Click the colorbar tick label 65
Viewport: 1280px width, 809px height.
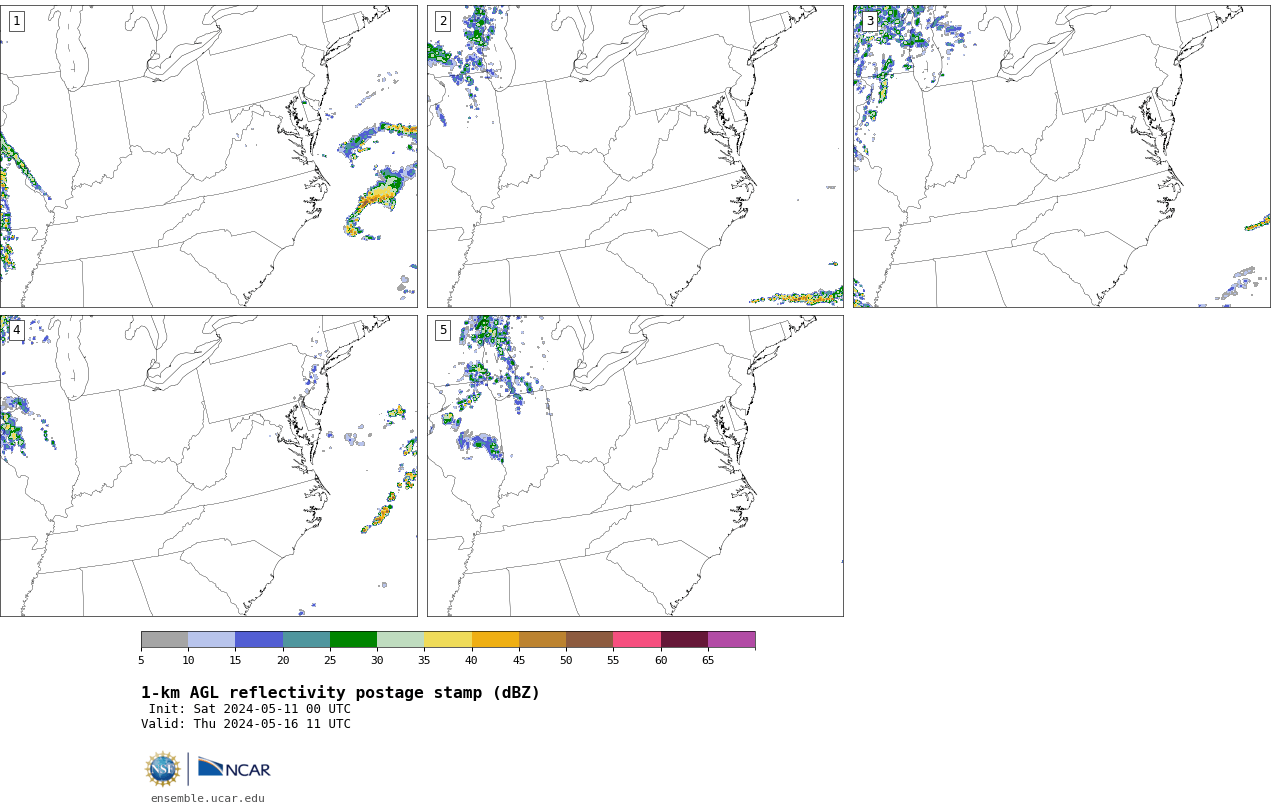pos(708,660)
